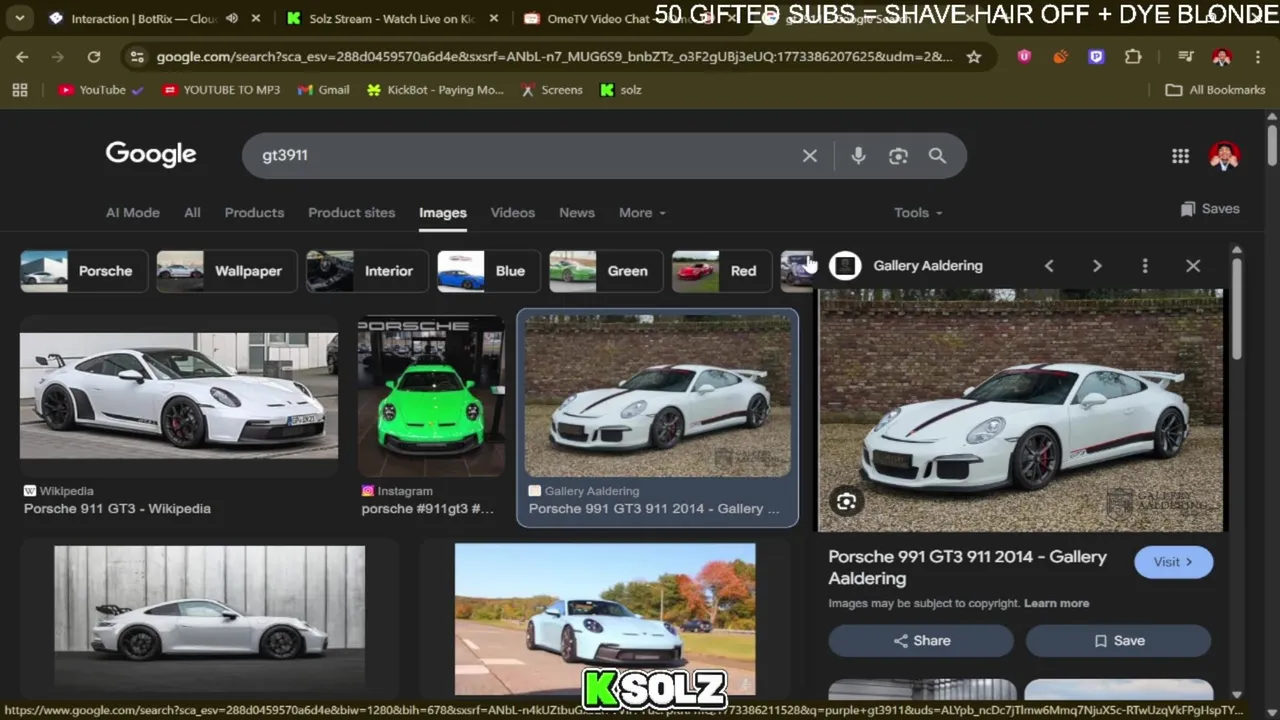Switch to the Videos results tab
This screenshot has height=720, width=1280.
tap(513, 213)
